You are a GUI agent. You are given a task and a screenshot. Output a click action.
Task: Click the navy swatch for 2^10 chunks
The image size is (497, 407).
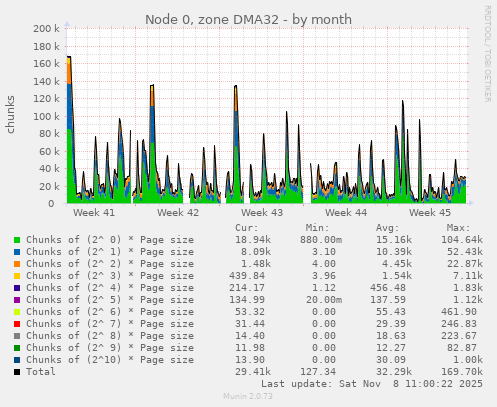point(17,360)
